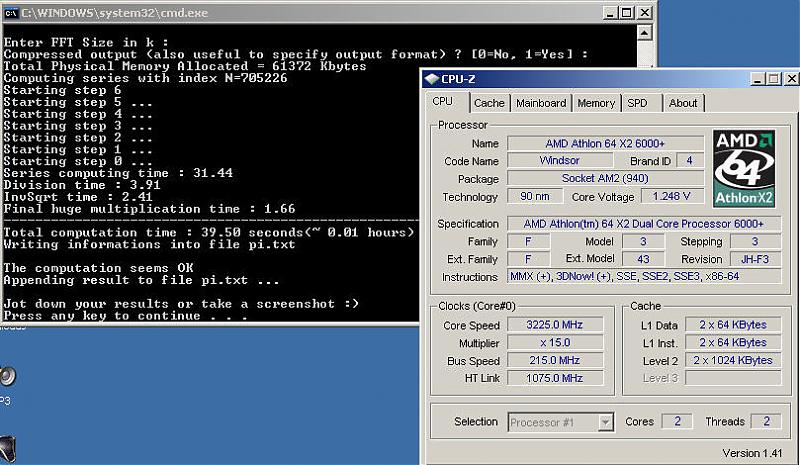
Task: Click the Ext. Model value 43
Action: point(643,259)
